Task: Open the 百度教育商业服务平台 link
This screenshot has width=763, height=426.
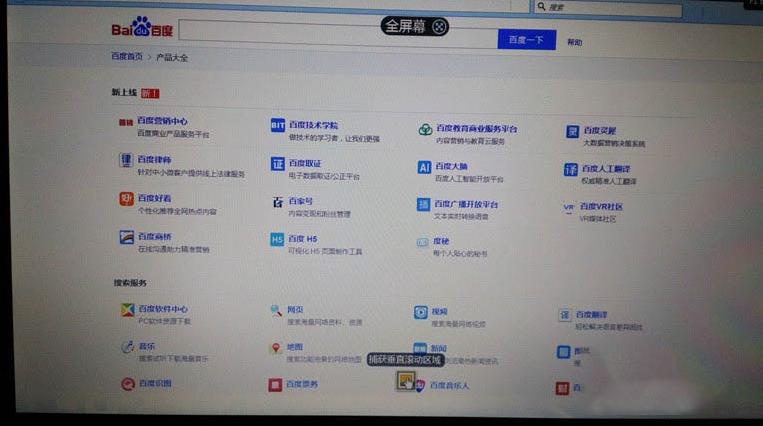Action: pyautogui.click(x=476, y=129)
